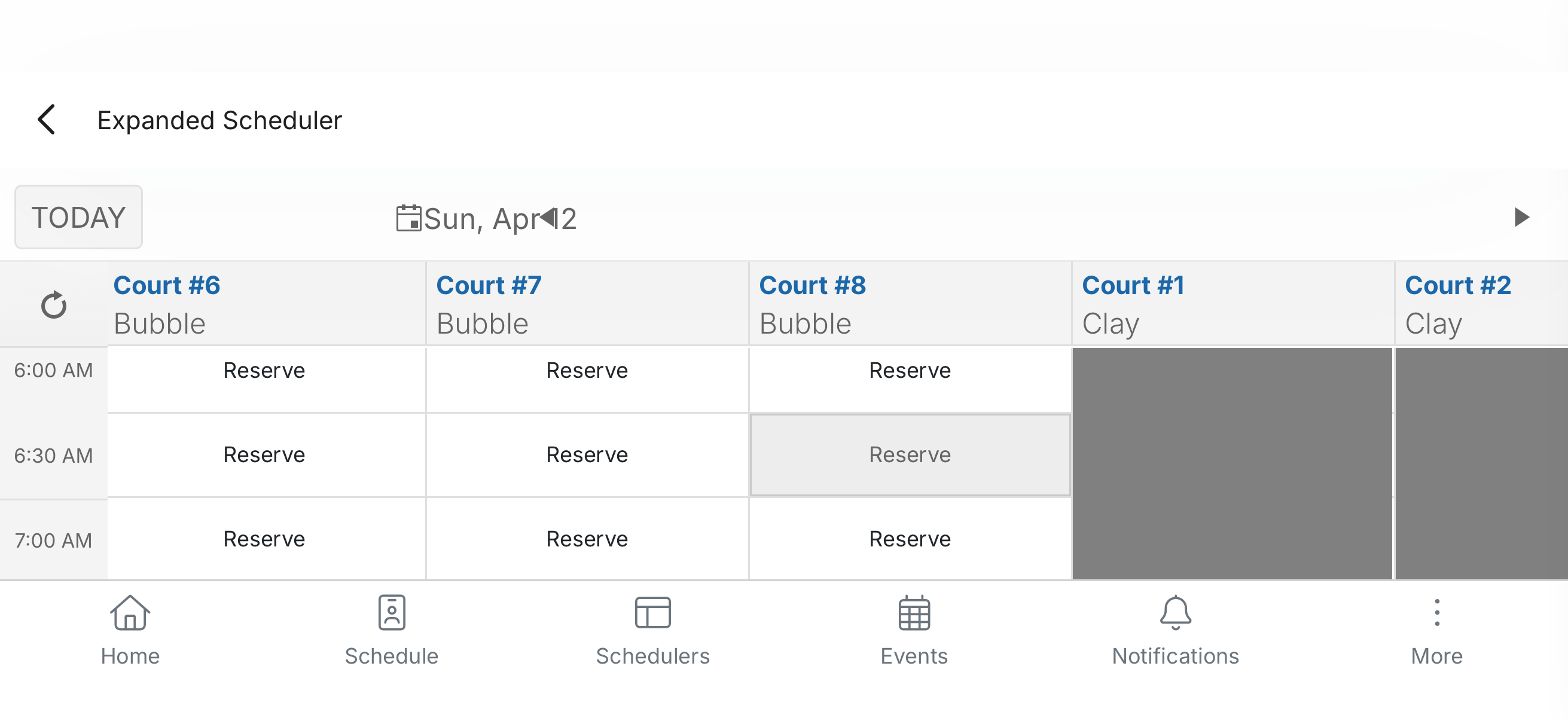Open Notifications bell
Viewport: 1568px width, 721px height.
pos(1175,630)
